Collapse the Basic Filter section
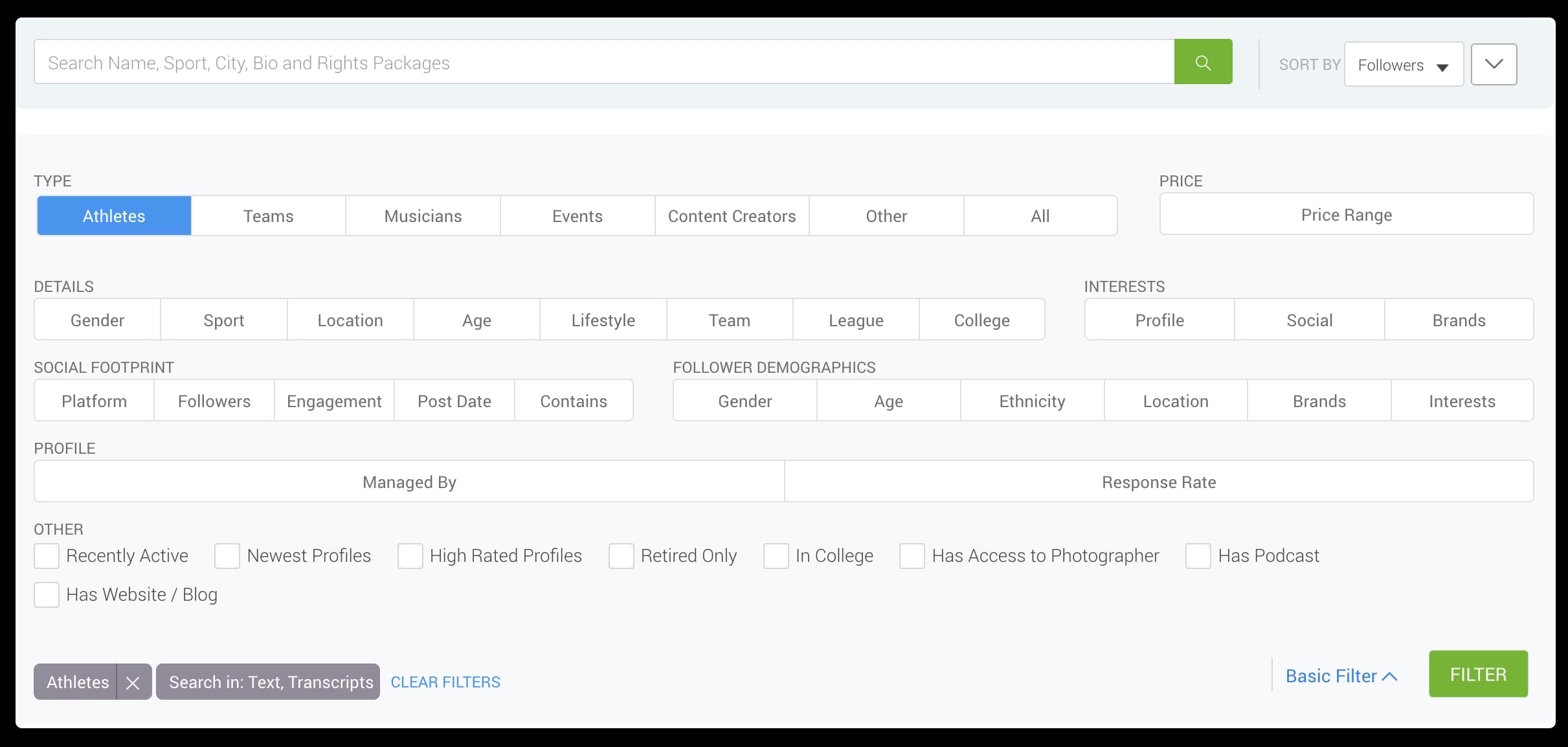Screen dimensions: 1568x747 click(1340, 676)
